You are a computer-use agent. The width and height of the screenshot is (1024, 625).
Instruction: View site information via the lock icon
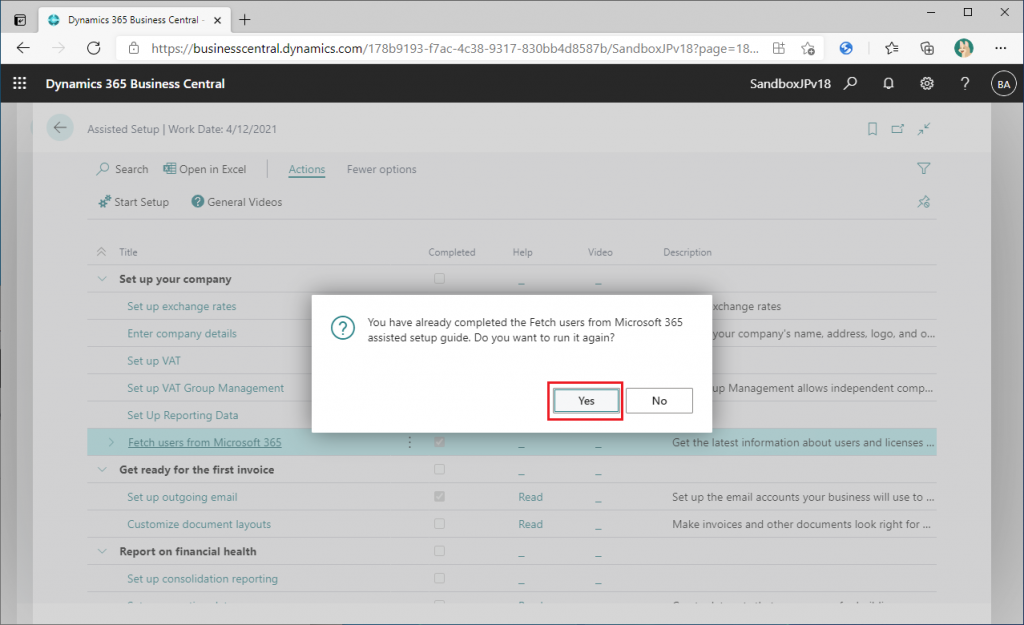(x=134, y=48)
